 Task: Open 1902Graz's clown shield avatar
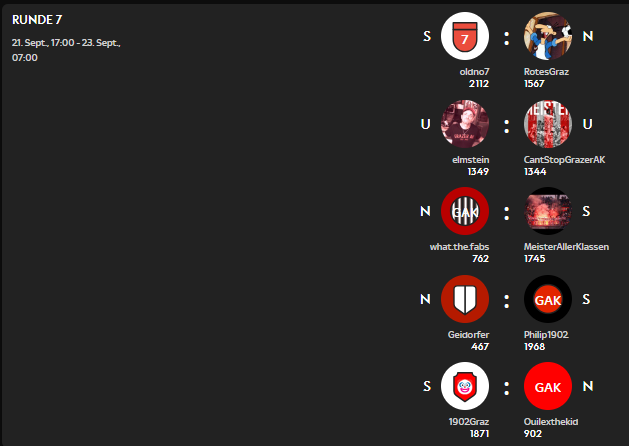pyautogui.click(x=465, y=386)
